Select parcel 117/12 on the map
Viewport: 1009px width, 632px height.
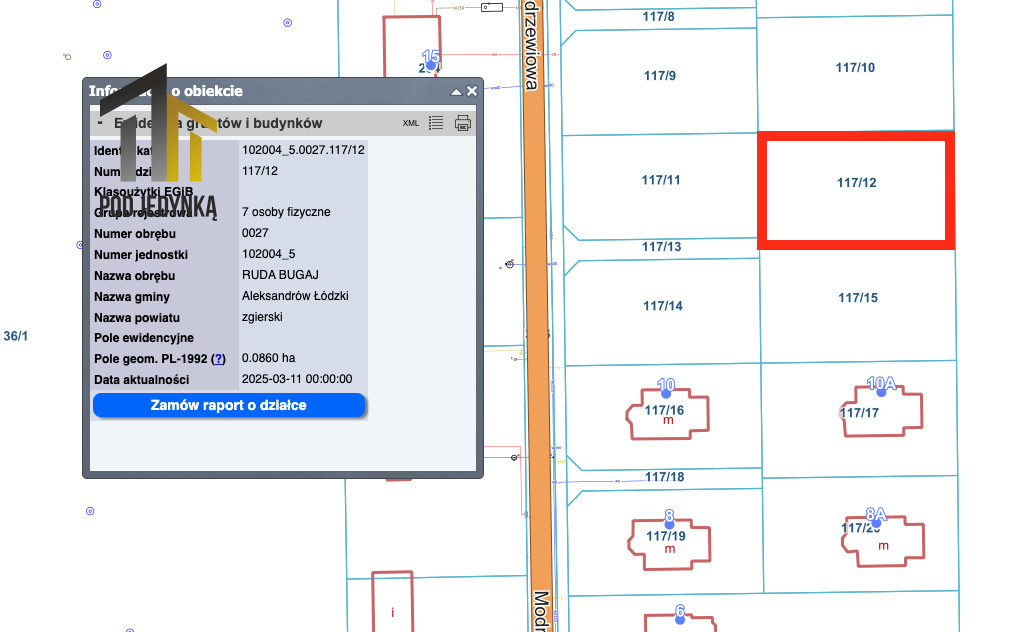(856, 190)
